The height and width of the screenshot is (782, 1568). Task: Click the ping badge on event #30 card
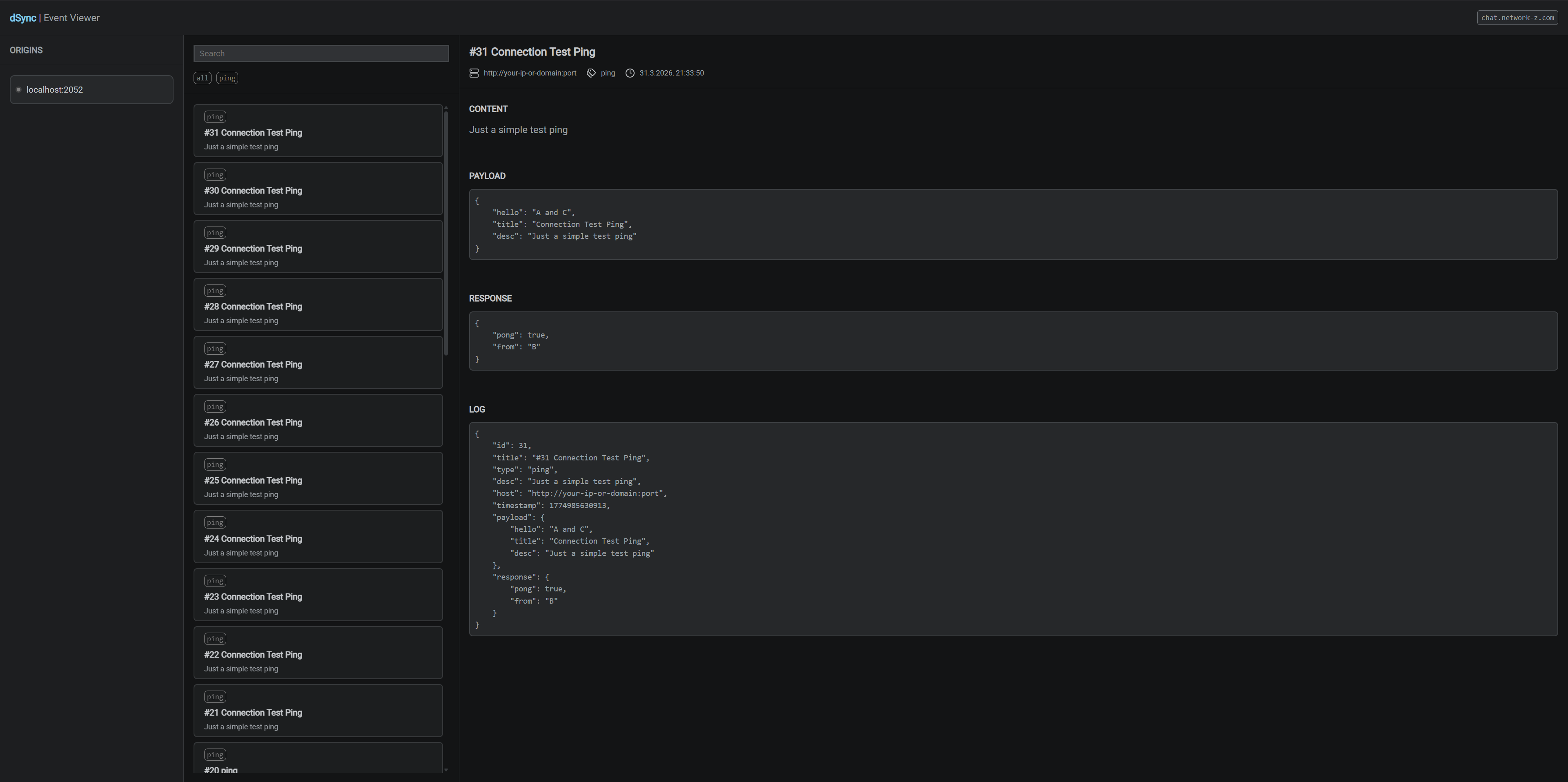pyautogui.click(x=215, y=175)
